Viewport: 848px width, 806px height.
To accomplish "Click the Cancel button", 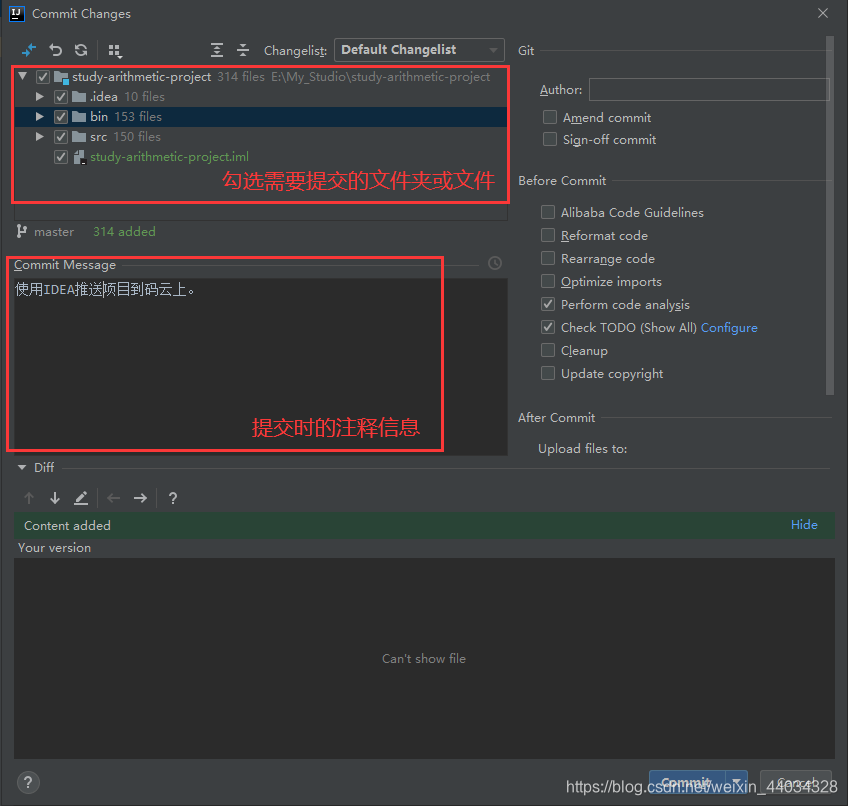I will [796, 782].
